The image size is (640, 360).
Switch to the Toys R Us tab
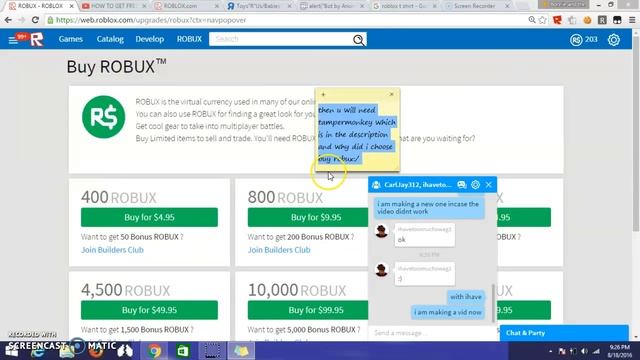click(x=259, y=6)
